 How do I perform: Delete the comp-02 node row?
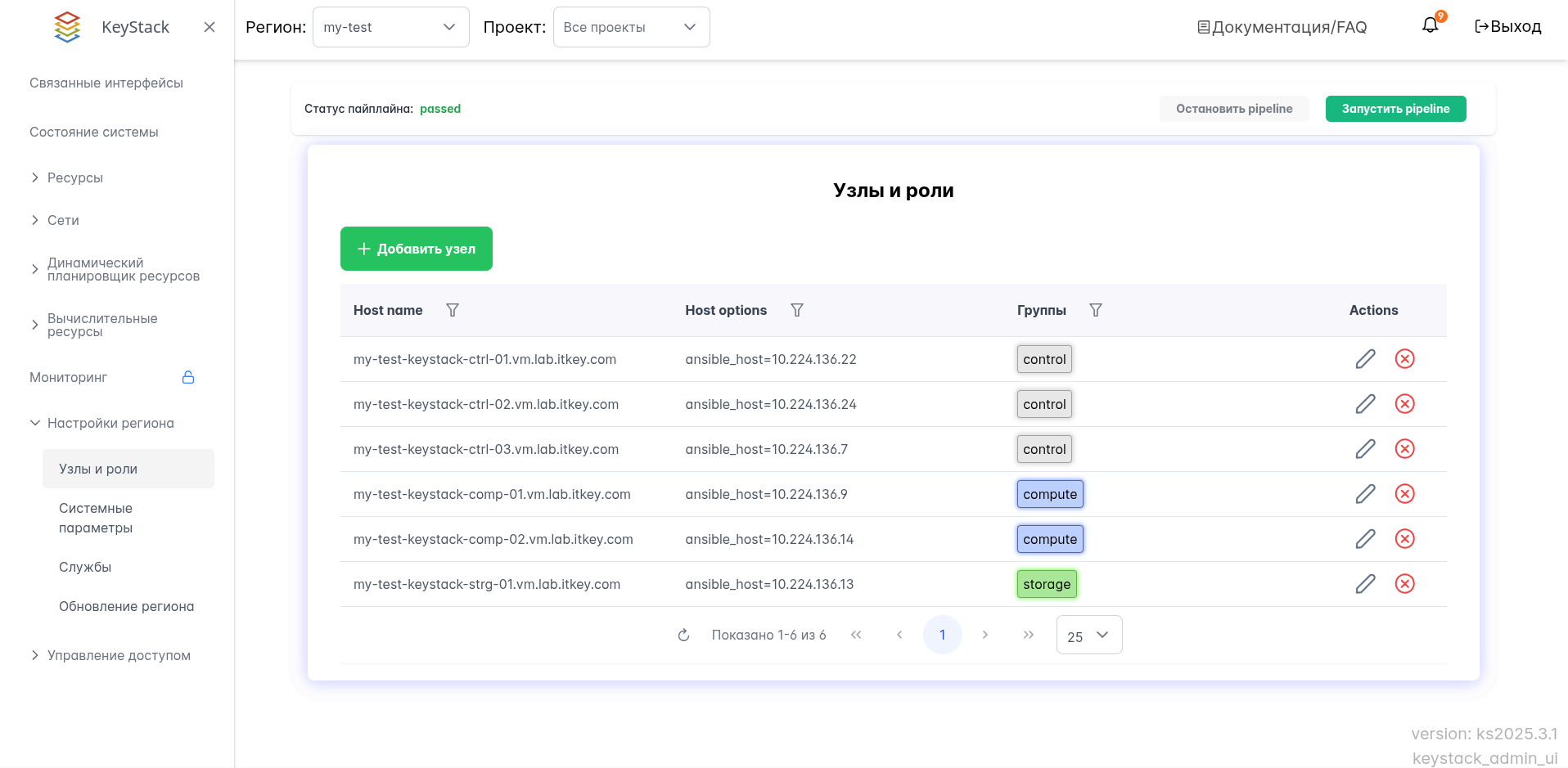[1404, 539]
